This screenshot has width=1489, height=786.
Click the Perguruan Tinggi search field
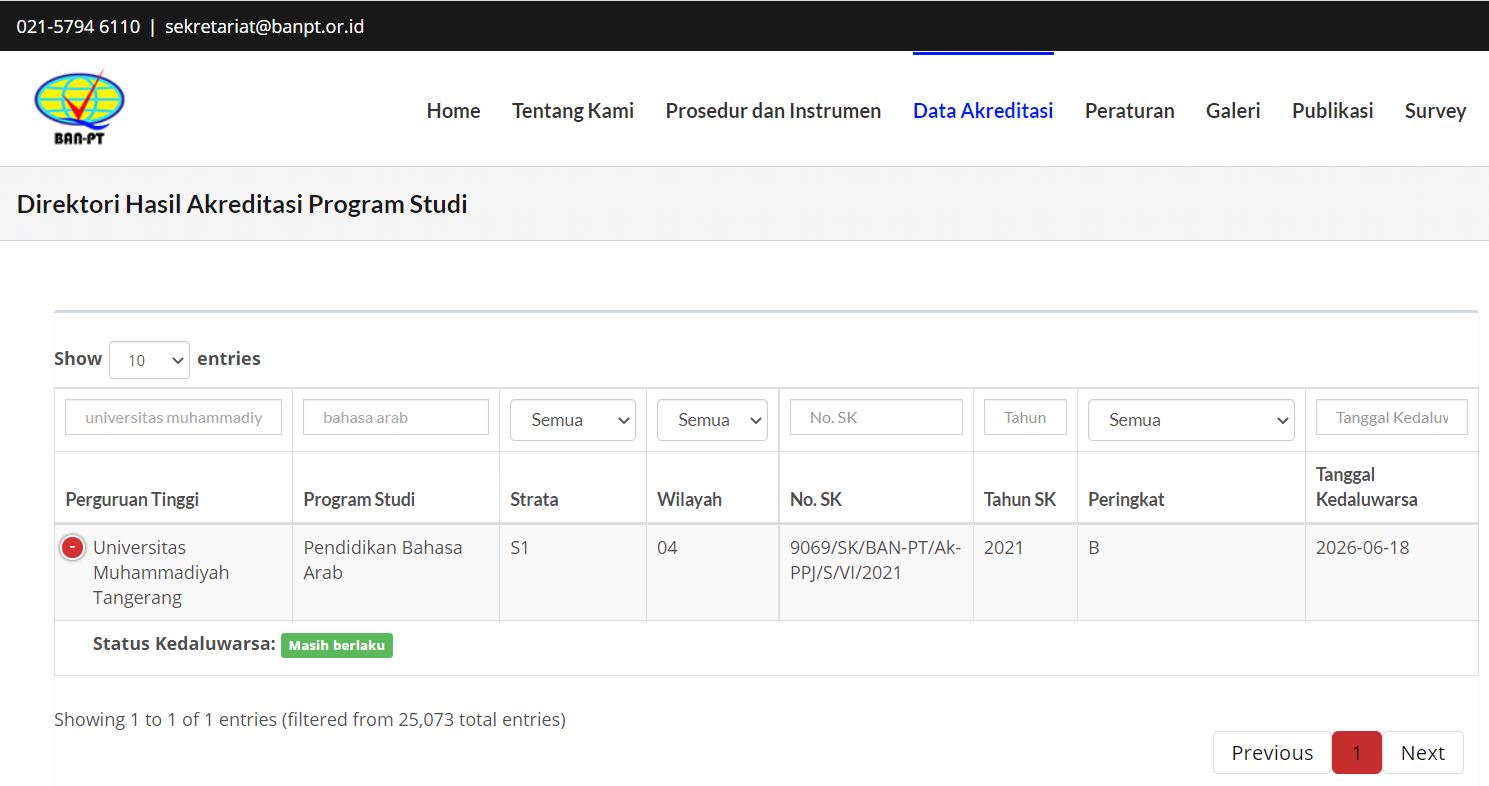pyautogui.click(x=173, y=418)
